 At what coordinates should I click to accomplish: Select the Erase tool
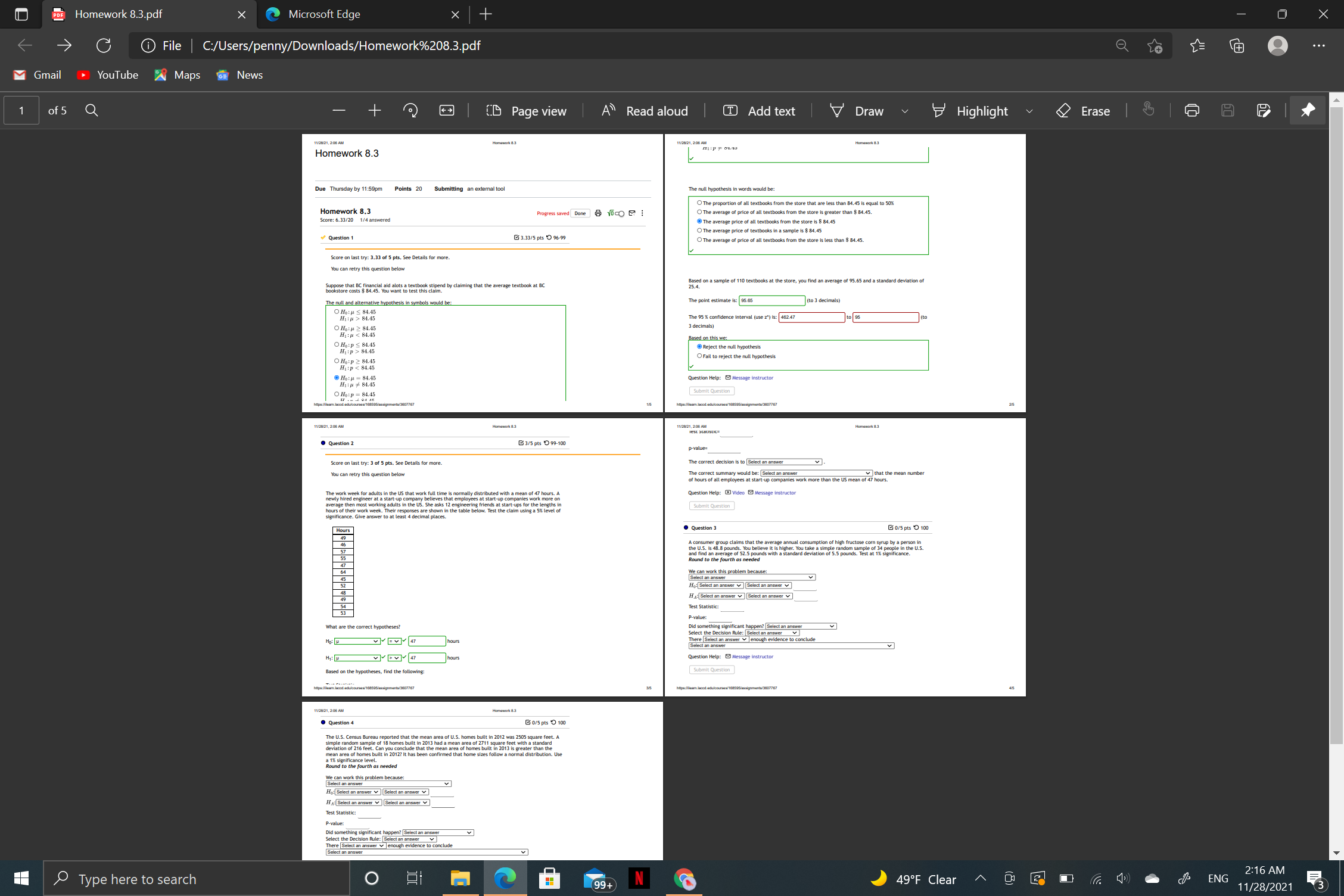[x=1083, y=111]
